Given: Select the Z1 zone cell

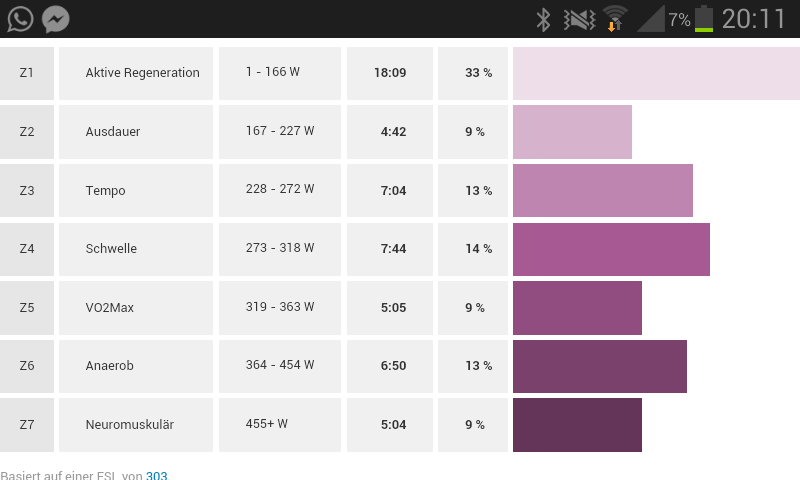Looking at the screenshot, I should [x=27, y=73].
